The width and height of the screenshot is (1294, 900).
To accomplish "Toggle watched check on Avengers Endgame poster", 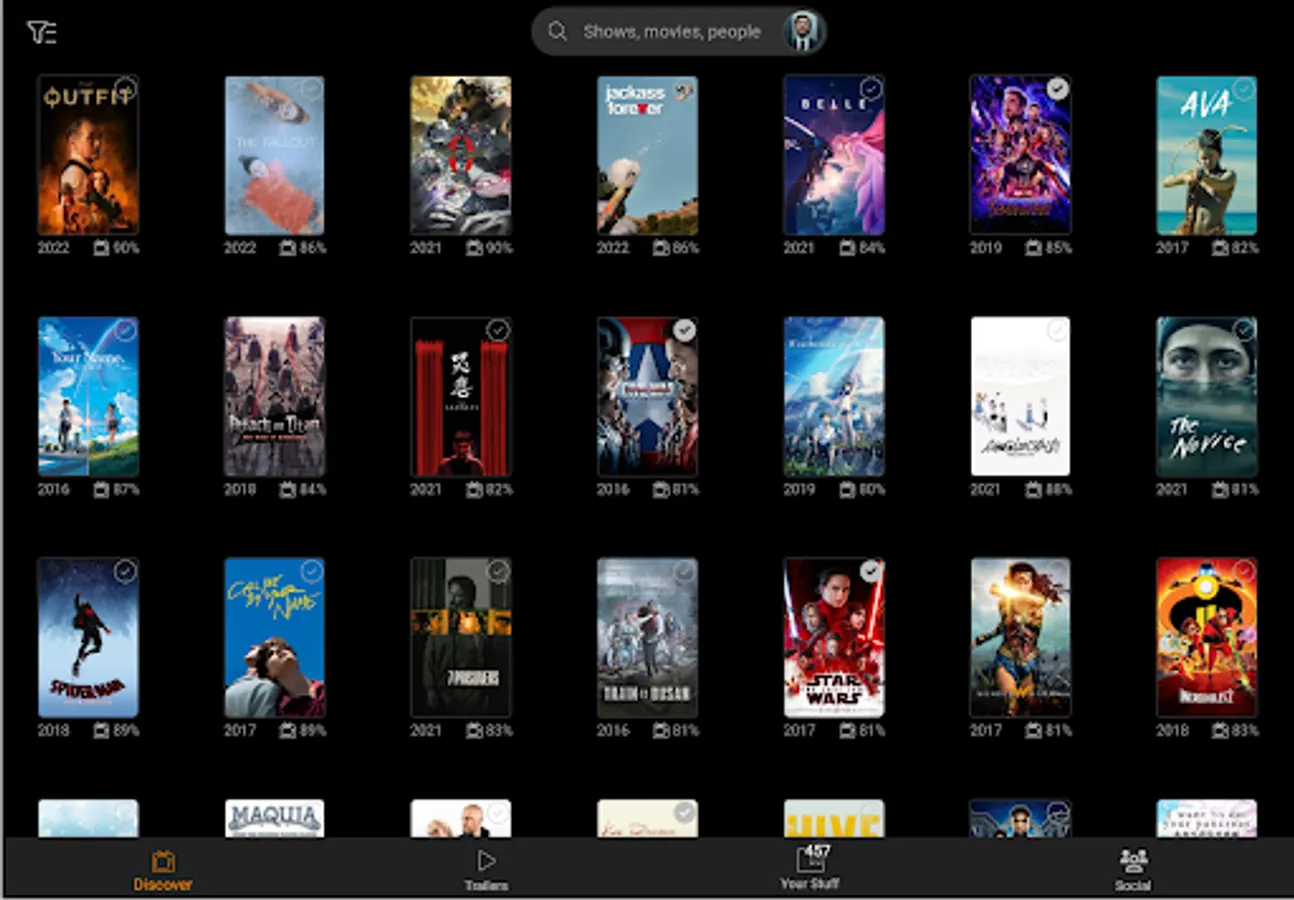I will pos(1057,89).
